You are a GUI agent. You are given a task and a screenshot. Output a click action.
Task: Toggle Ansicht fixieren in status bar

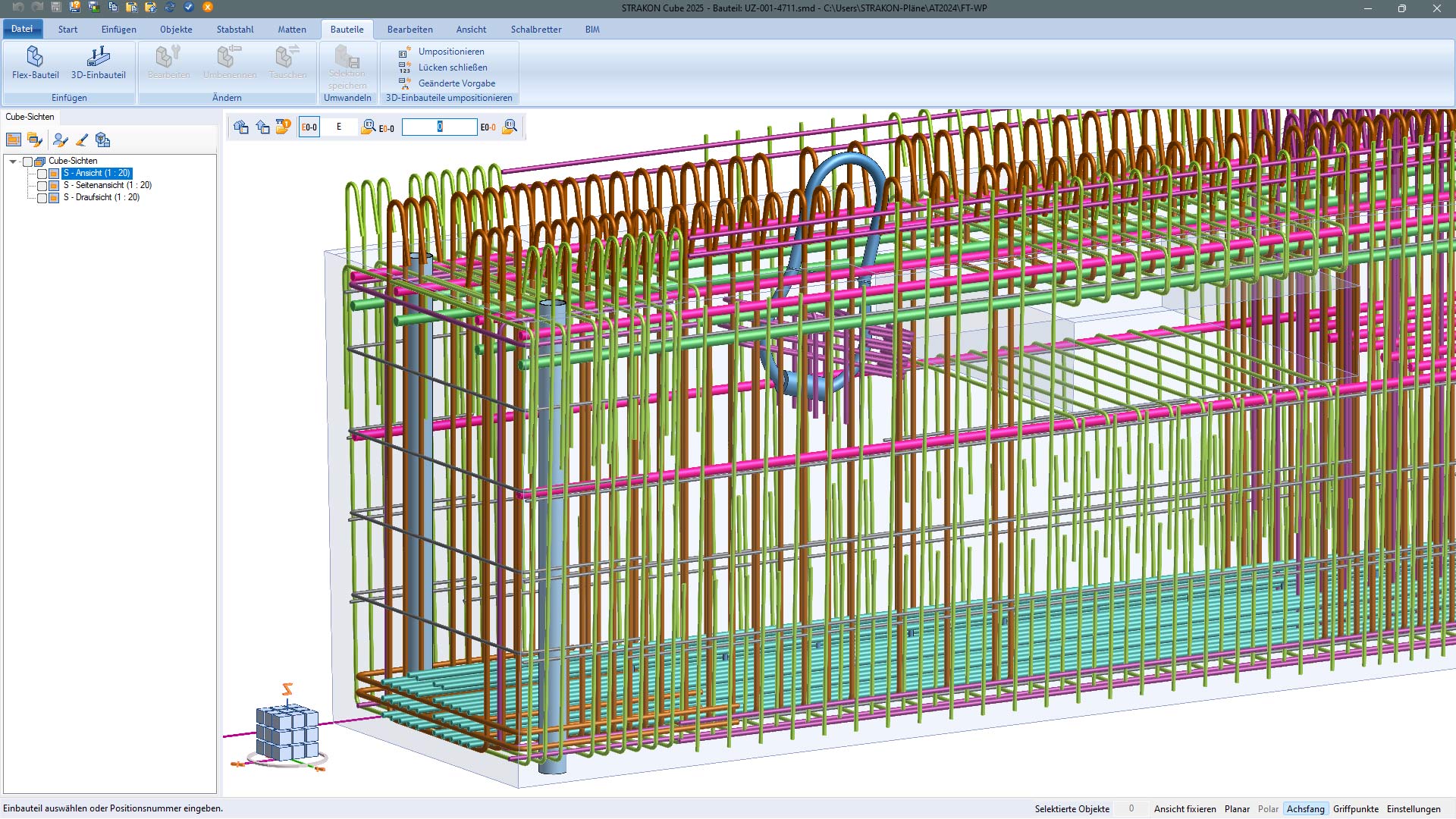click(1185, 809)
